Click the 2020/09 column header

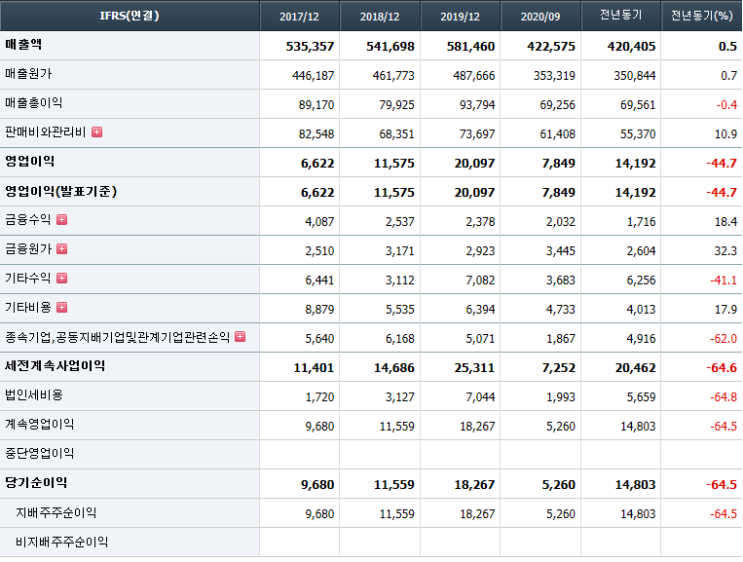point(541,16)
